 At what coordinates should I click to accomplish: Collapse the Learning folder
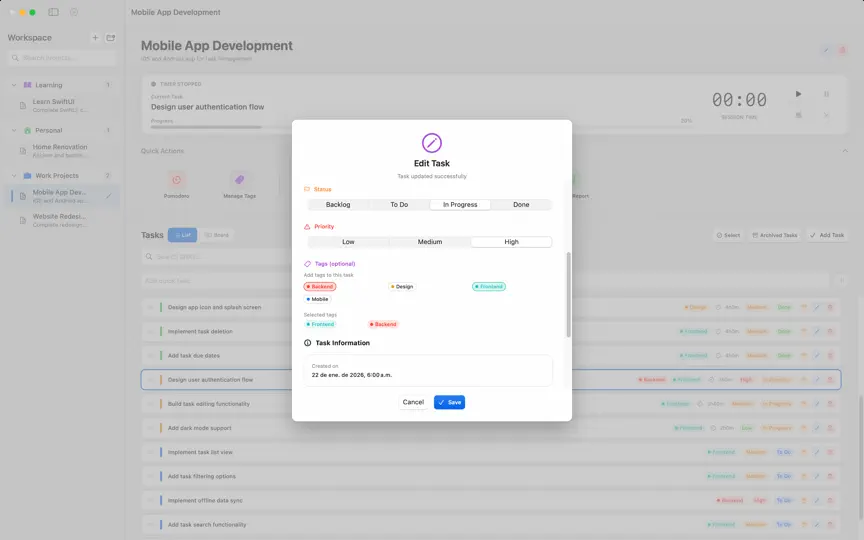[x=14, y=85]
